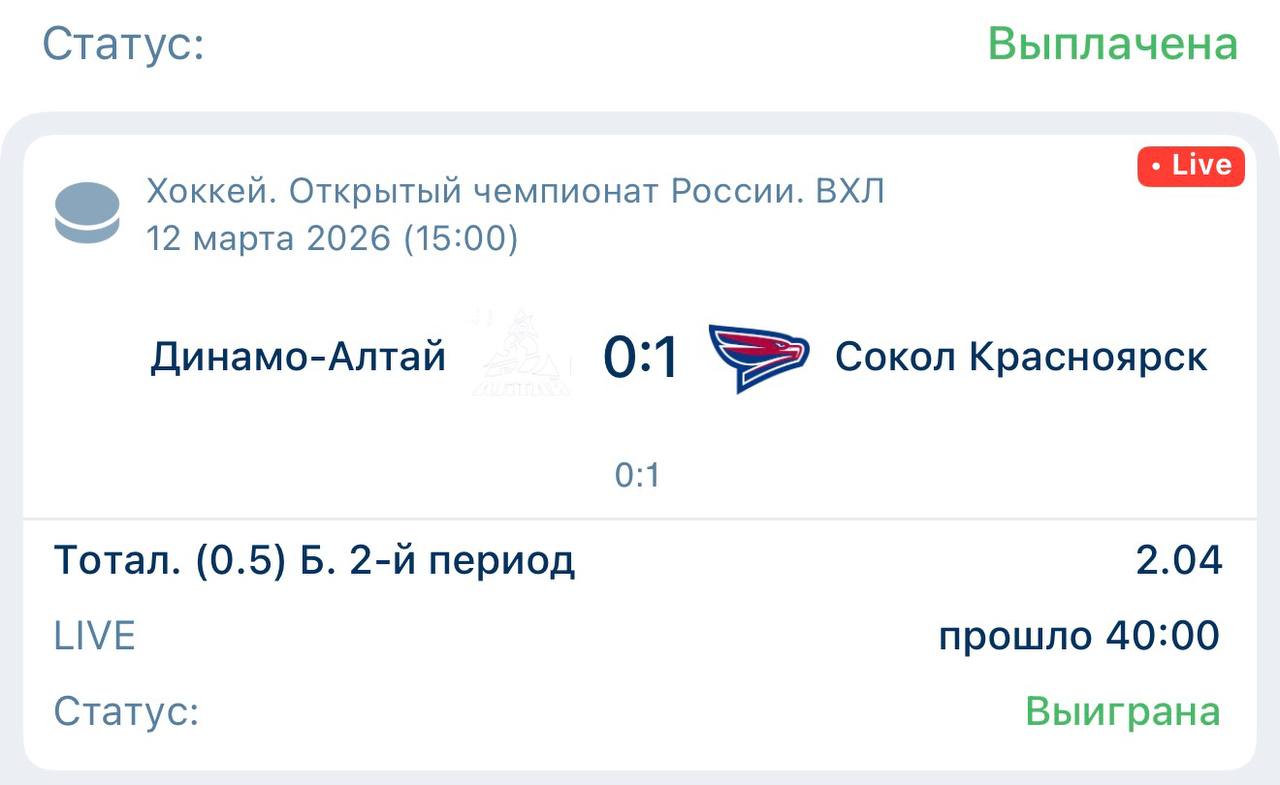Click the faint Динамо-Алтай team logo
The image size is (1280, 785).
[x=521, y=355]
